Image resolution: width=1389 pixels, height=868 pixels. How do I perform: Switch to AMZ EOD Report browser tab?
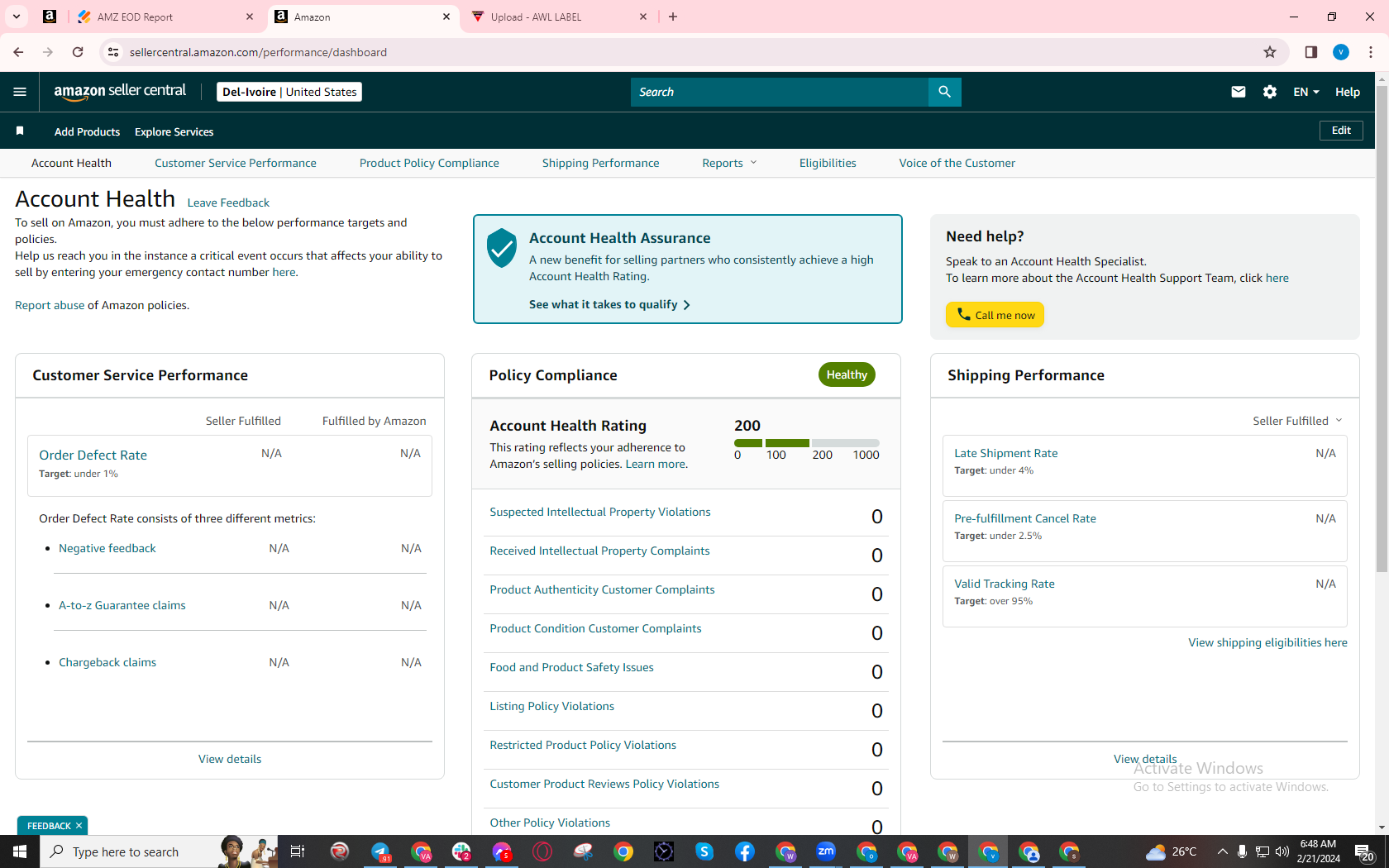166,17
